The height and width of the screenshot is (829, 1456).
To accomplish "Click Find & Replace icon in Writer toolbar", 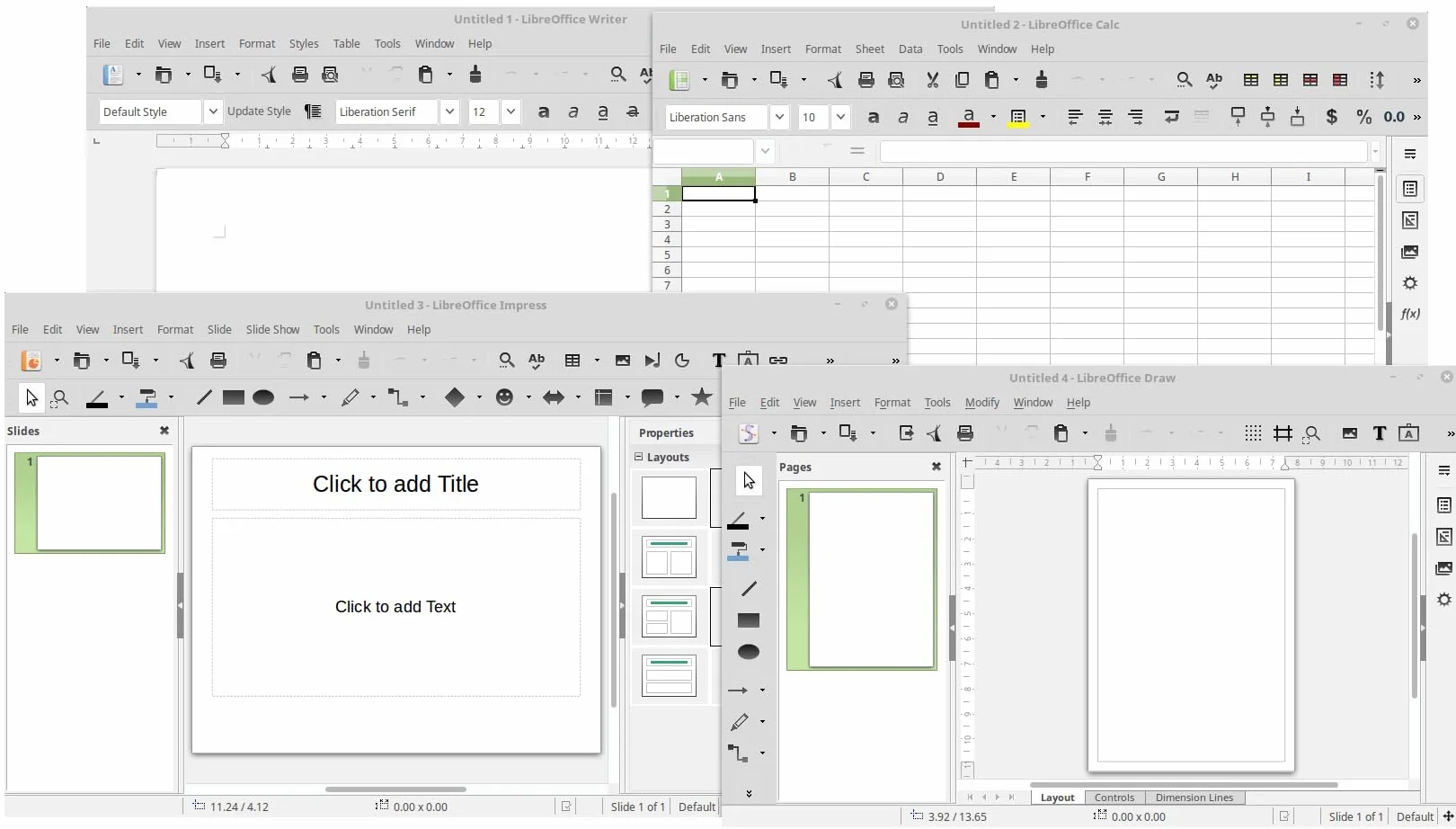I will coord(617,75).
